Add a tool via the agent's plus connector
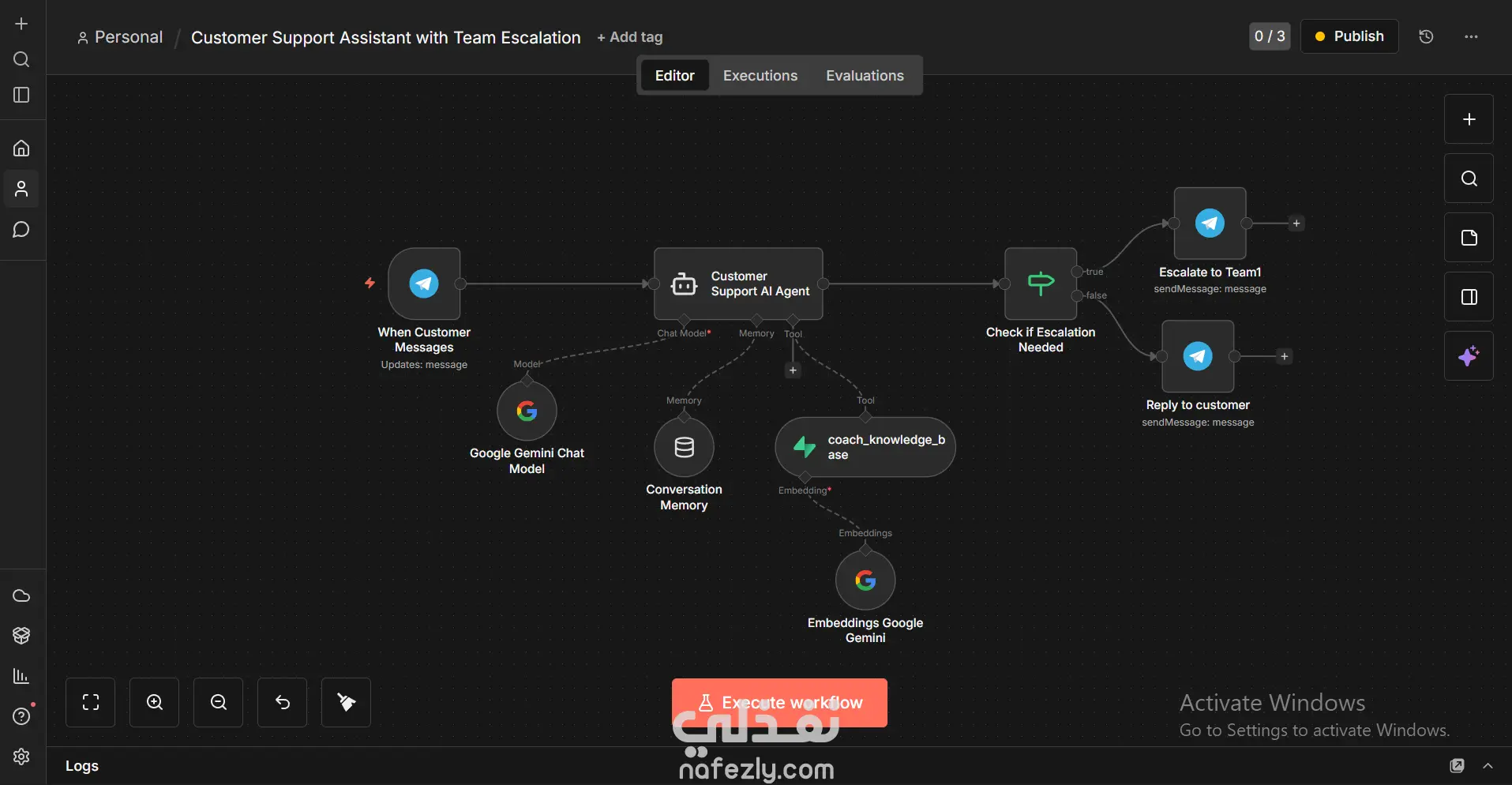The width and height of the screenshot is (1512, 785). coord(793,370)
